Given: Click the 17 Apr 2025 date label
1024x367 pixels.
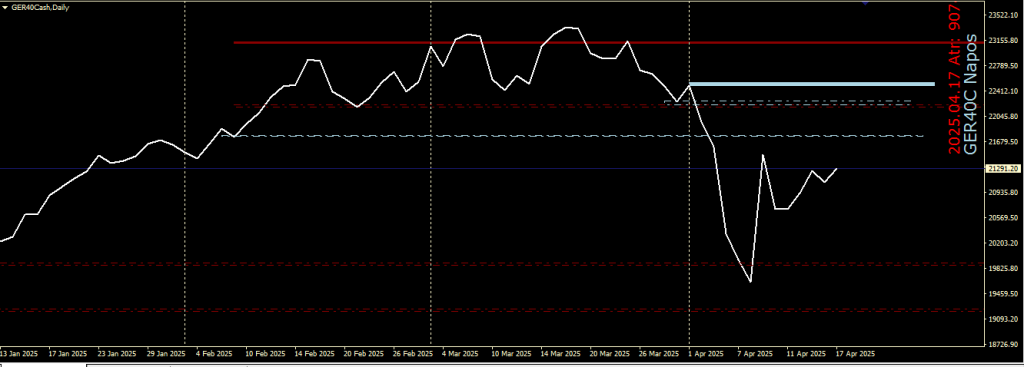Looking at the screenshot, I should (855, 353).
